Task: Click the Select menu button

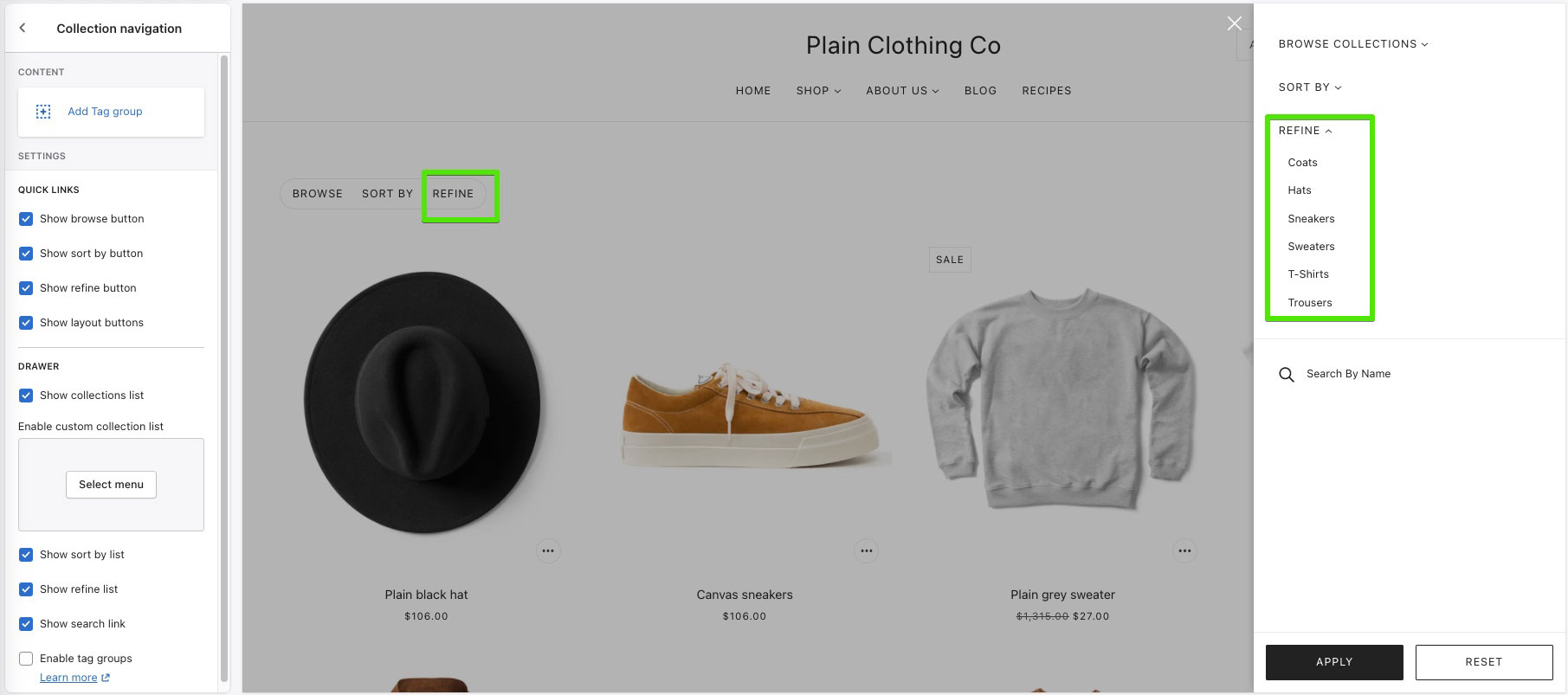Action: [x=111, y=485]
